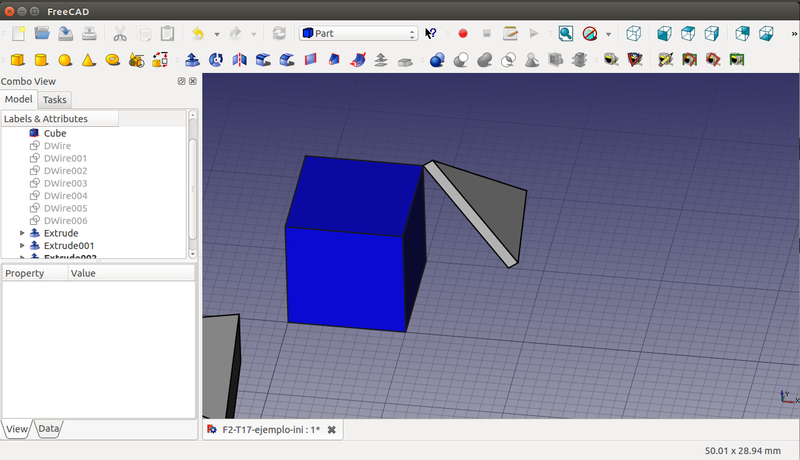Expand the Extrude tree item
Viewport: 800px width, 460px height.
coord(22,233)
